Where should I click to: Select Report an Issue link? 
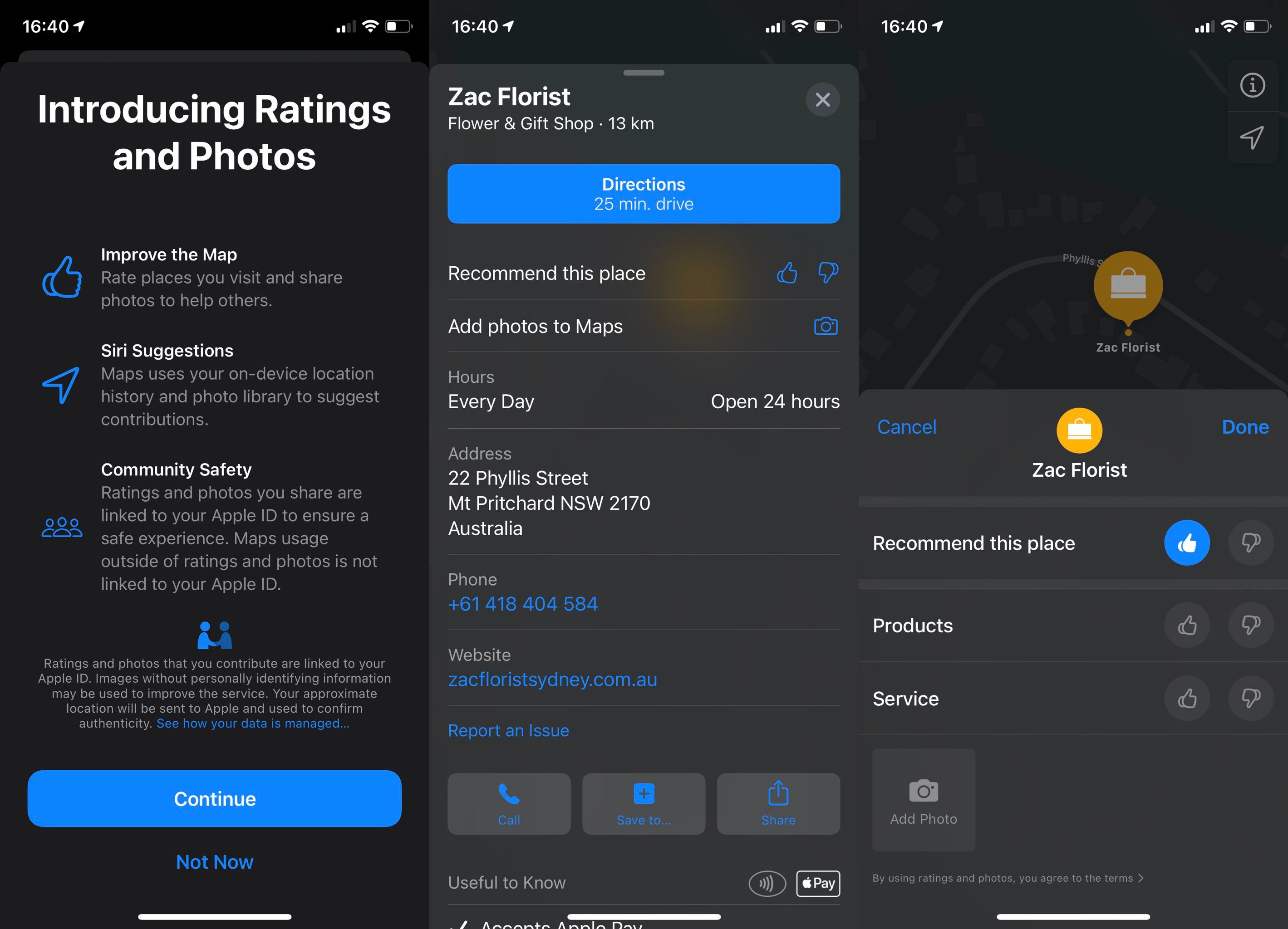(x=509, y=730)
